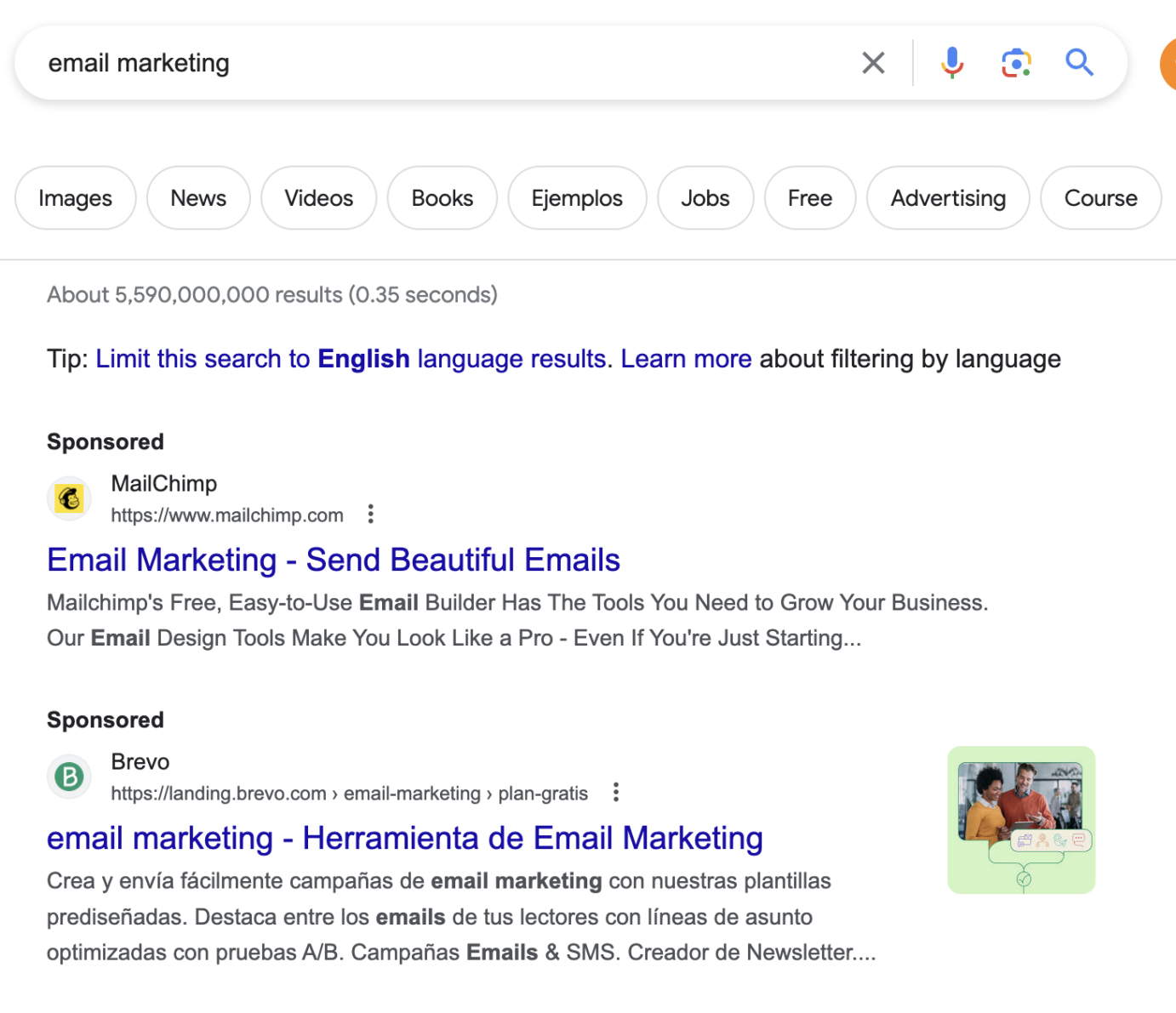Image resolution: width=1176 pixels, height=1013 pixels.
Task: Switch to Images results
Action: coord(75,197)
